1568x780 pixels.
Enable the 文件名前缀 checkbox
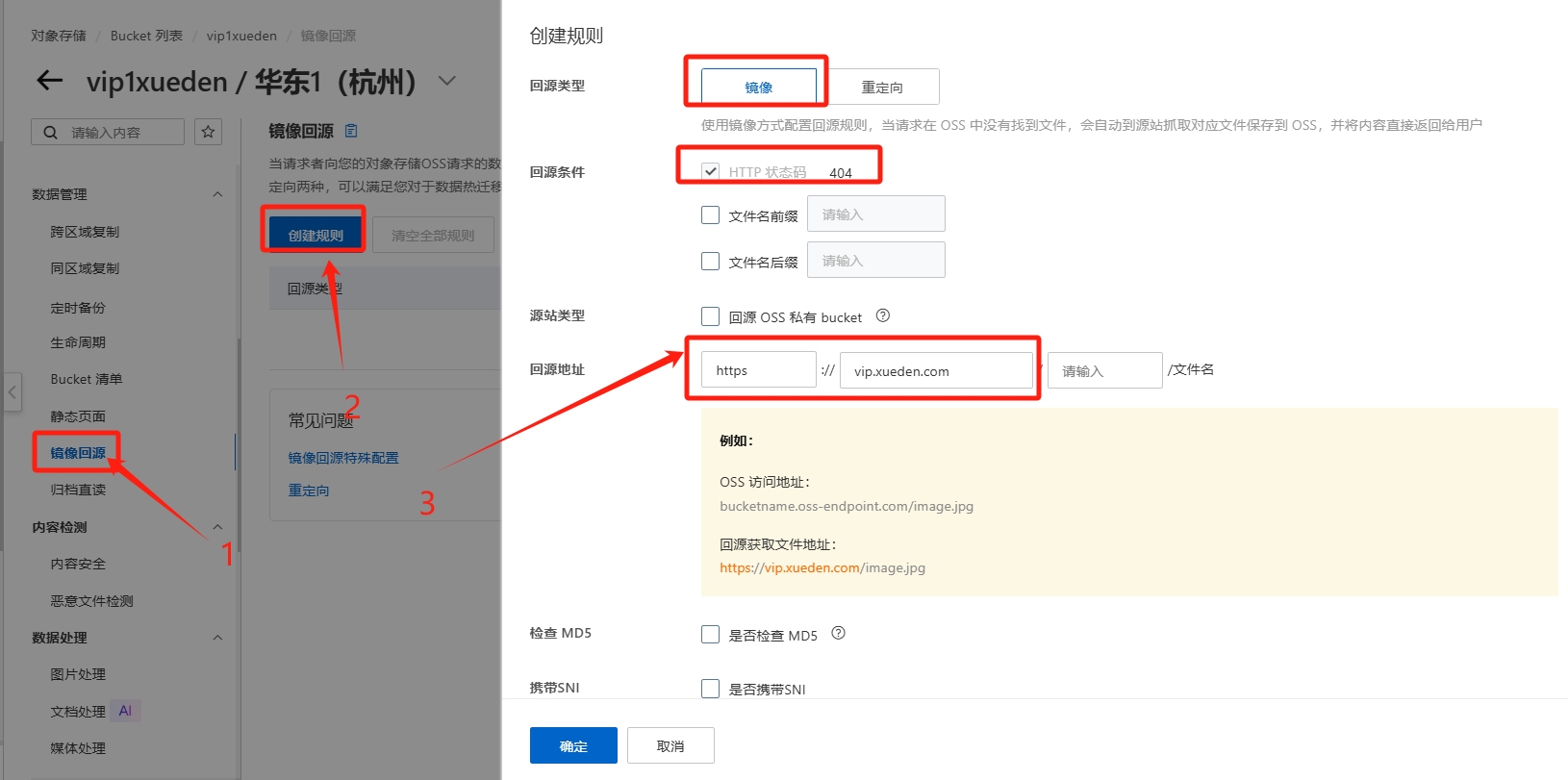tap(710, 215)
